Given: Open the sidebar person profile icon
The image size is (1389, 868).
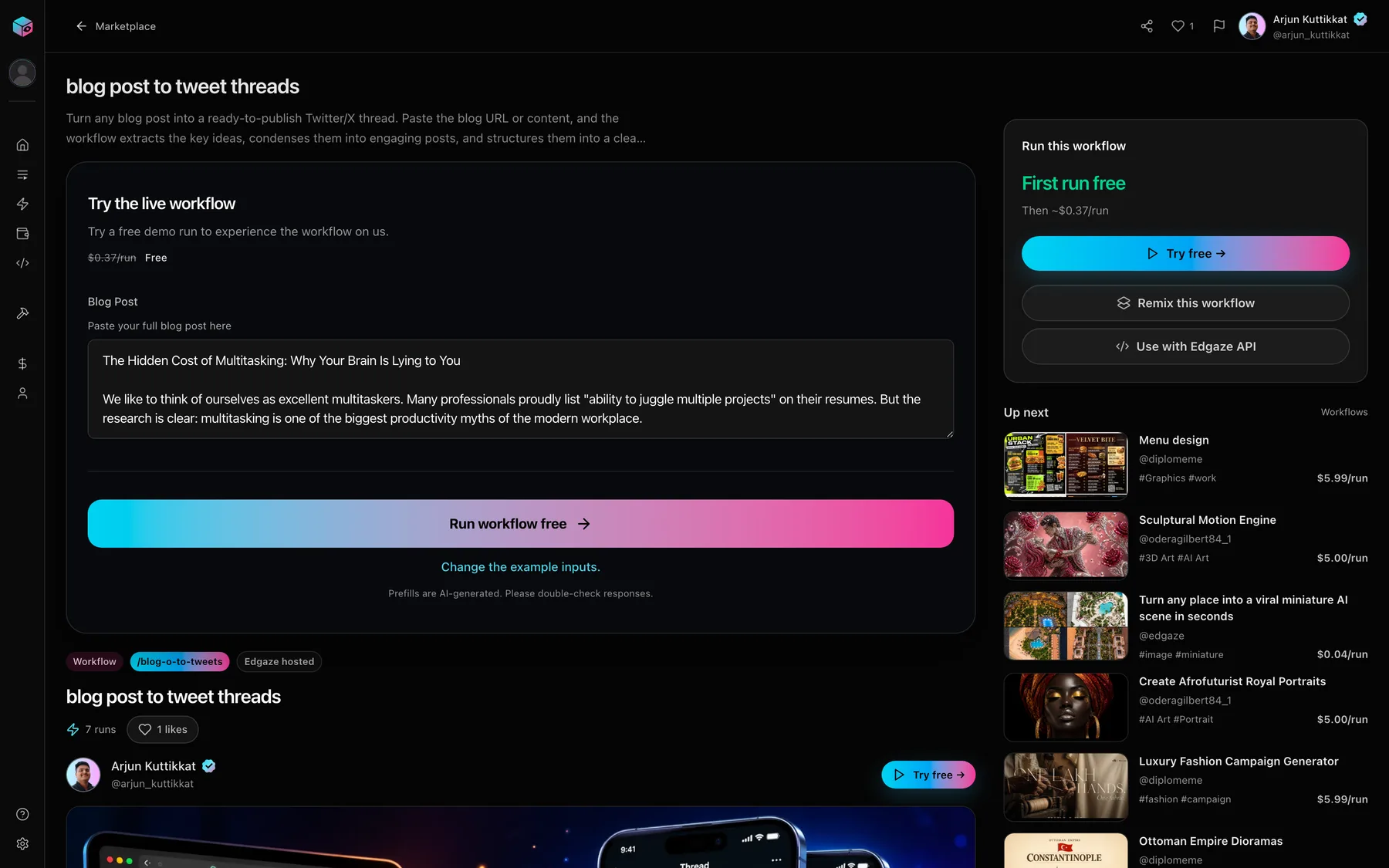Looking at the screenshot, I should [22, 393].
